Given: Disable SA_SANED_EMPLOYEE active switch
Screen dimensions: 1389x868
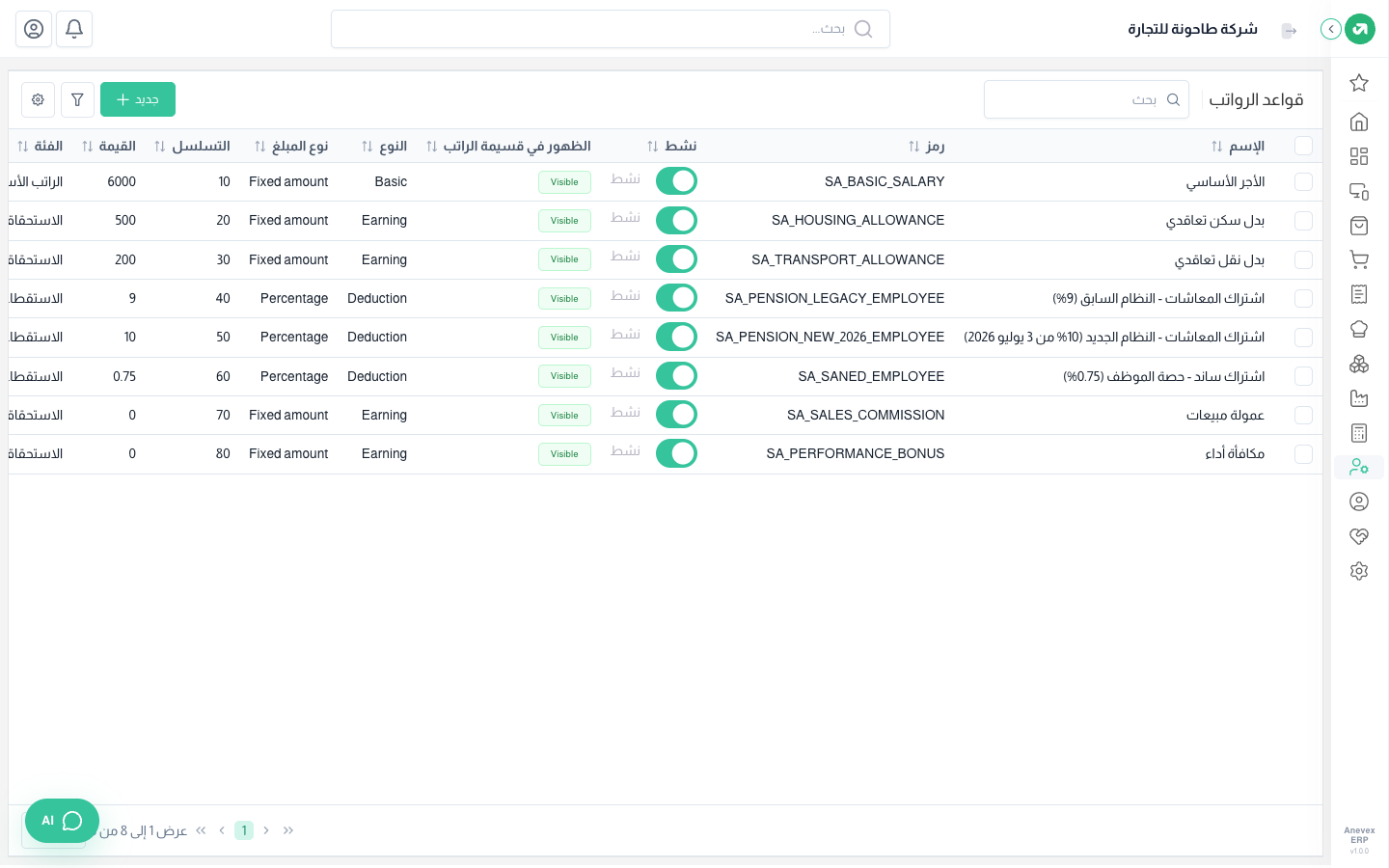Looking at the screenshot, I should coord(676,376).
